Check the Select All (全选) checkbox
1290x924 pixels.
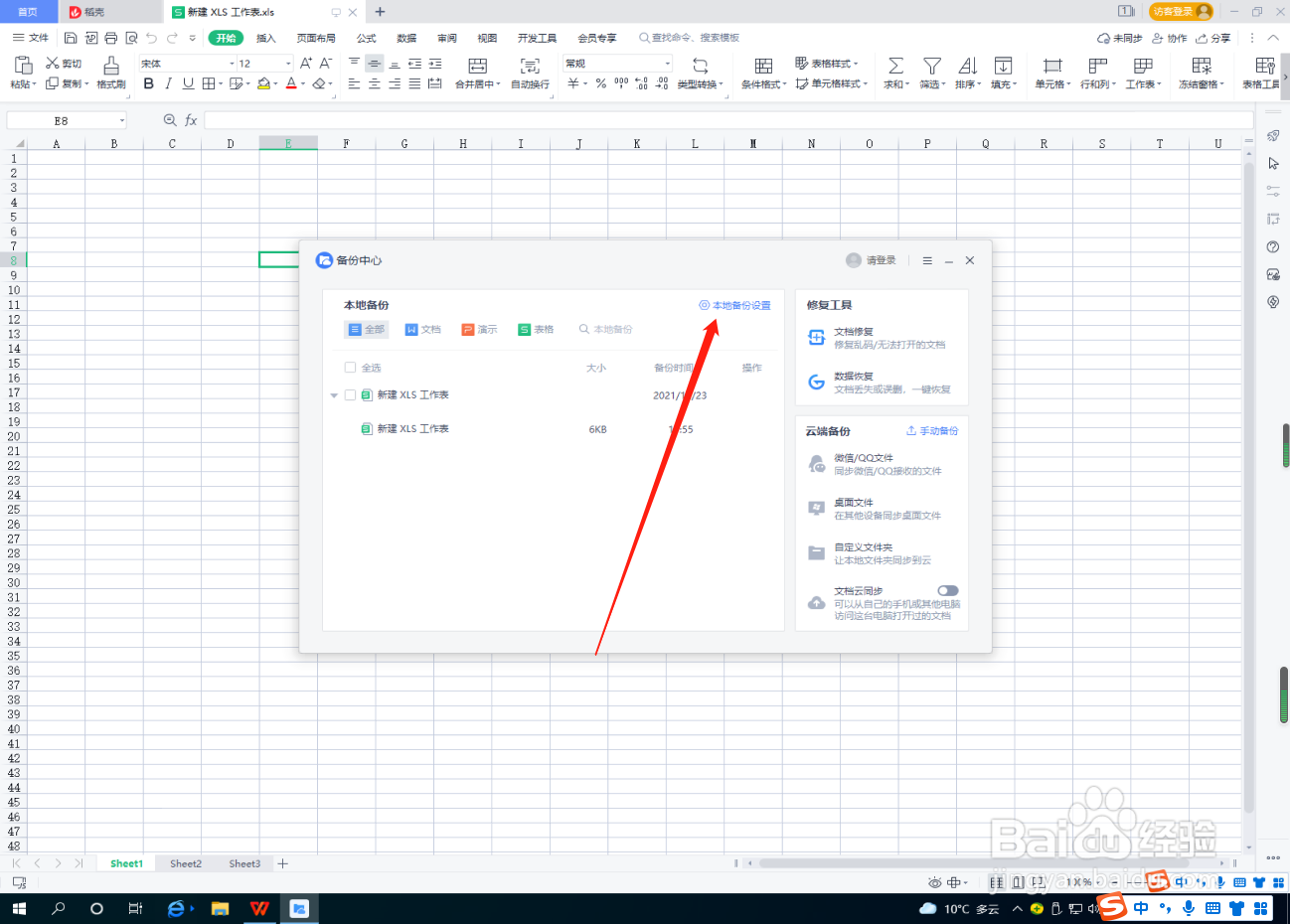click(x=350, y=368)
